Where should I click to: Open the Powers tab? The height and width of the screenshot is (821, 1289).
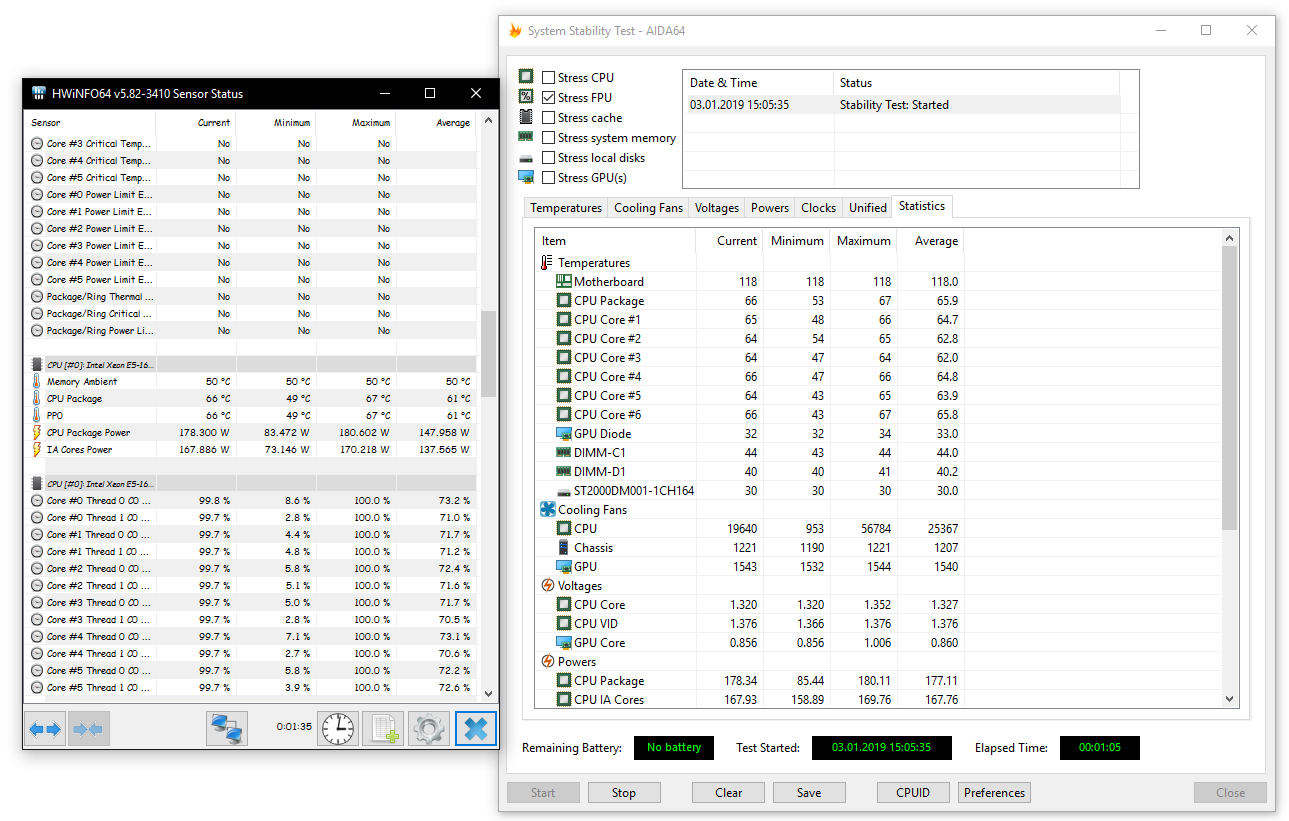[x=770, y=208]
